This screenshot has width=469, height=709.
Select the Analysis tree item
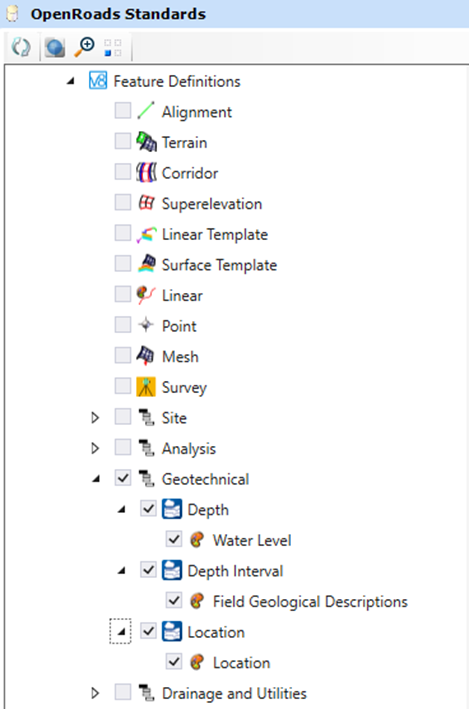(x=189, y=449)
